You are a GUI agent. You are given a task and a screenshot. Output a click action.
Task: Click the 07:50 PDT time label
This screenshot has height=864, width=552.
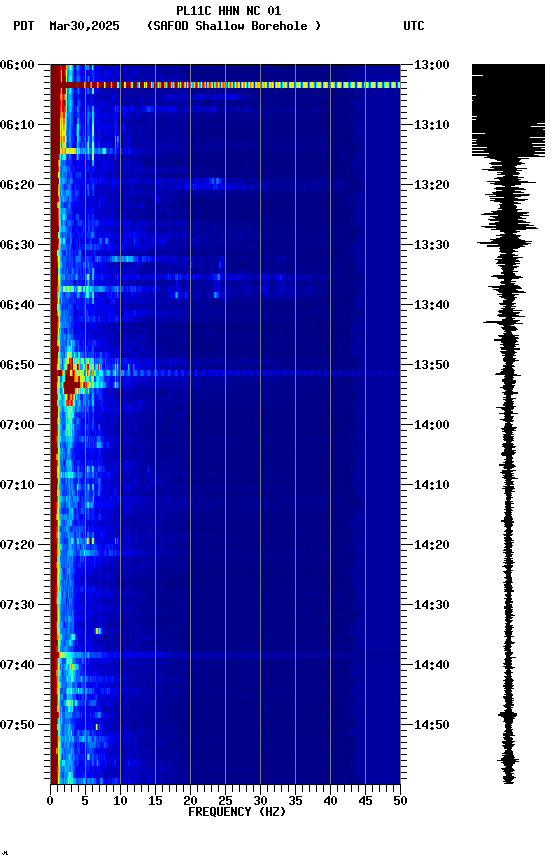coord(17,725)
